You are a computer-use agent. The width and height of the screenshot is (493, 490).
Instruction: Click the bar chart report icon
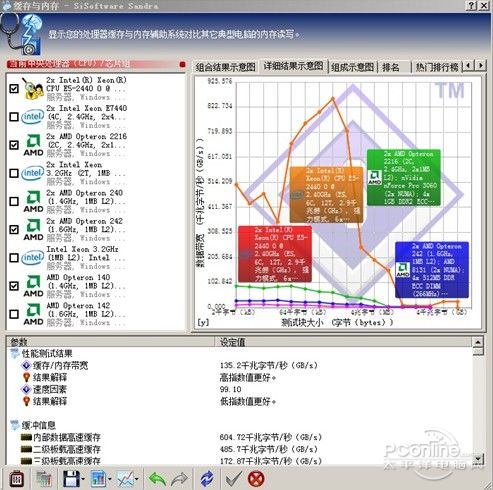(98, 479)
